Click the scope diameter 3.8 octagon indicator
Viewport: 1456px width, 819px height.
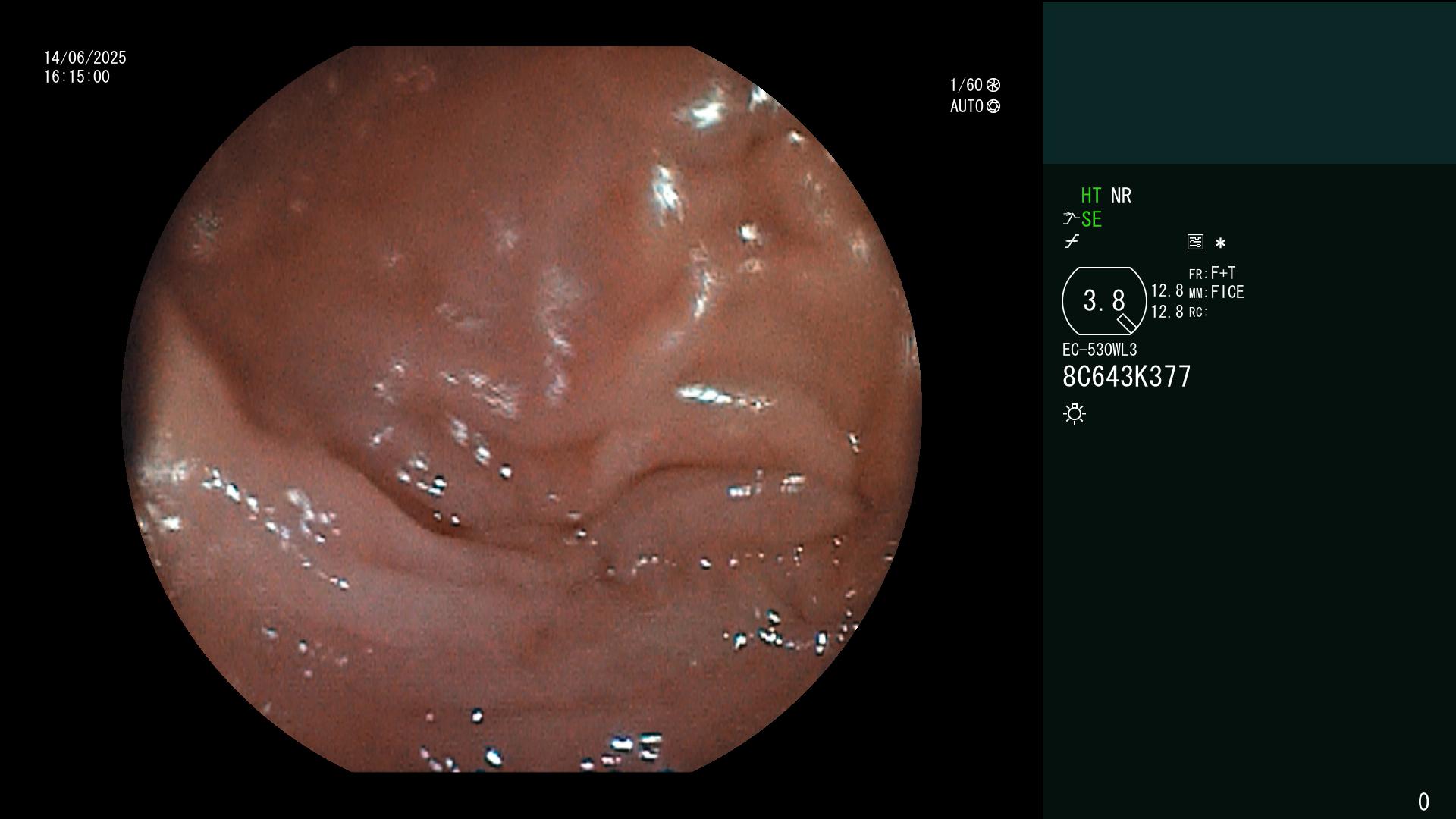point(1104,301)
